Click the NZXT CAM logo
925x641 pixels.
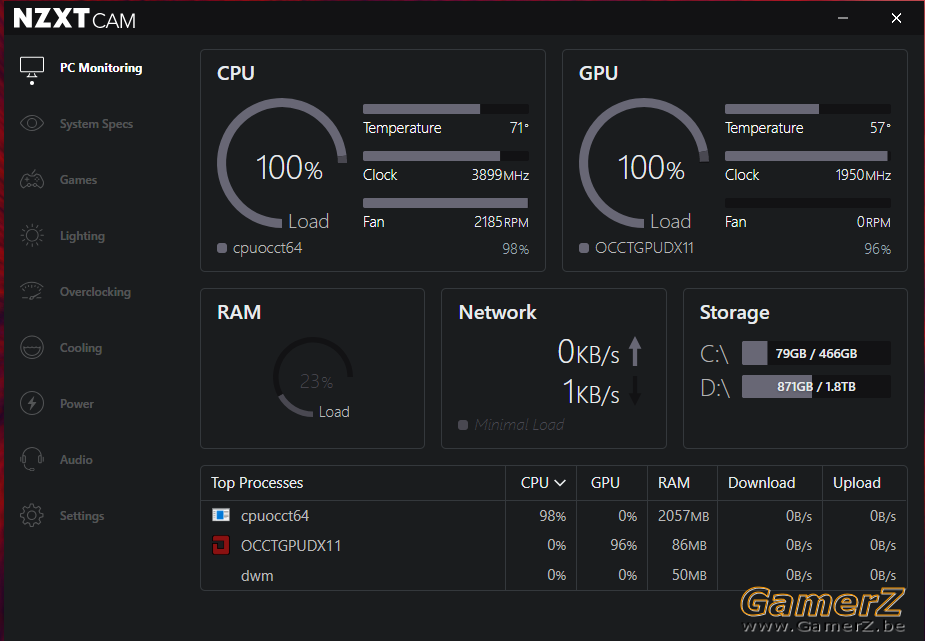[x=74, y=19]
